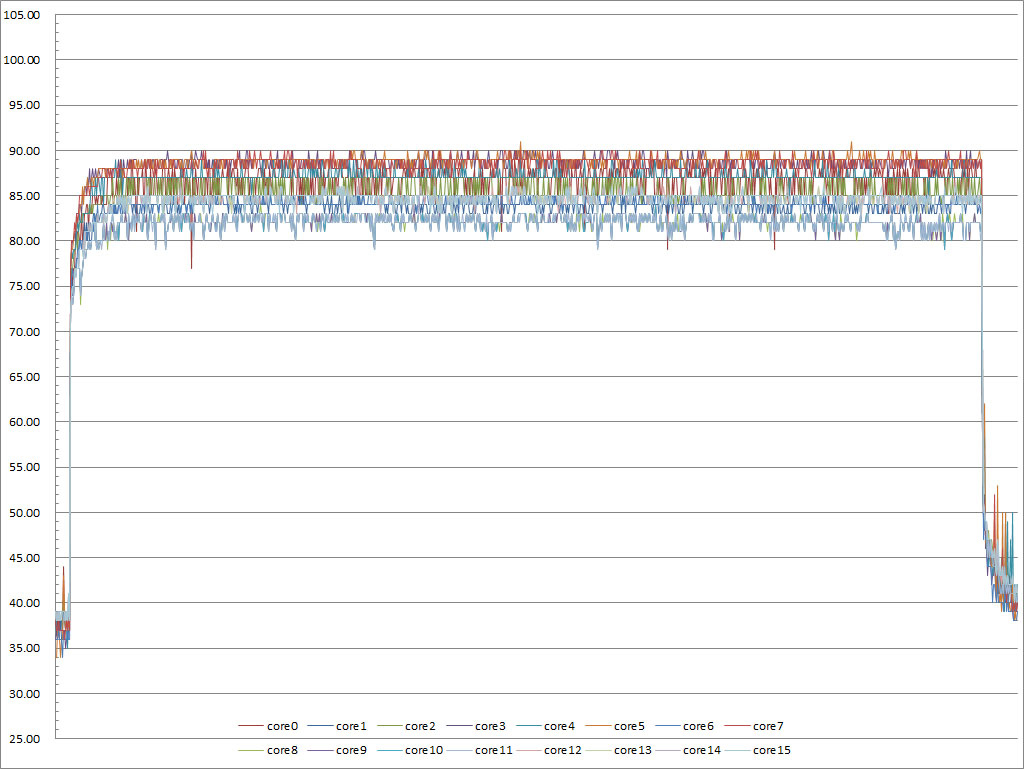
Task: Select the core4 legend entry
Action: [x=545, y=726]
